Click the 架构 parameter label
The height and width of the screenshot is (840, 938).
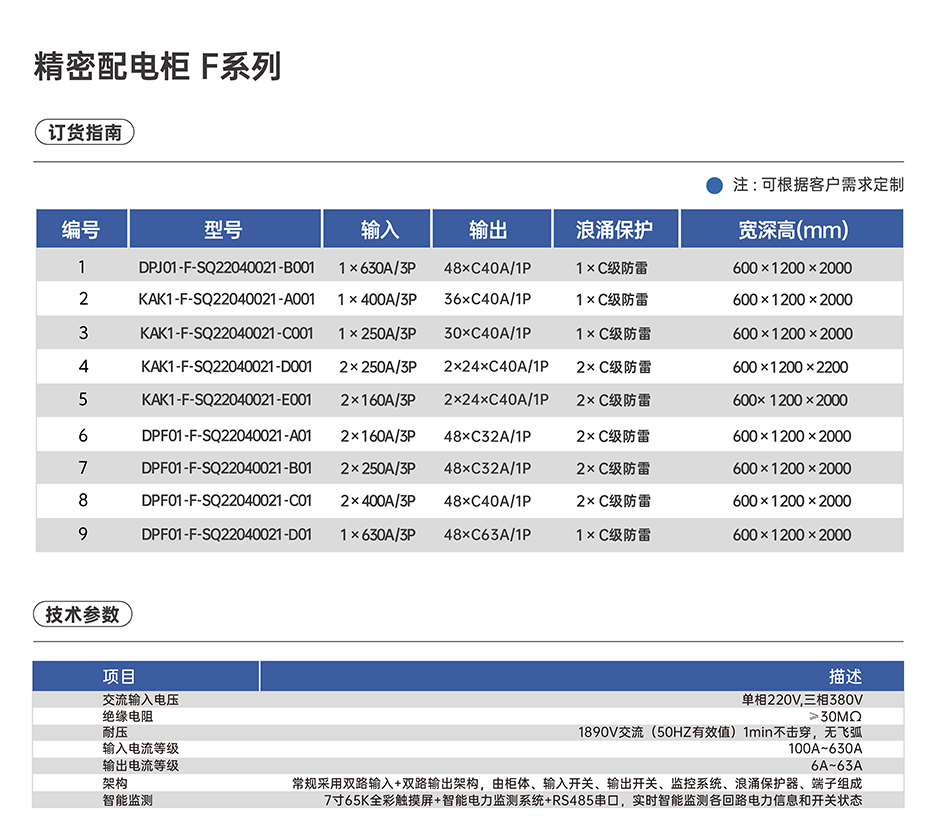pos(115,783)
